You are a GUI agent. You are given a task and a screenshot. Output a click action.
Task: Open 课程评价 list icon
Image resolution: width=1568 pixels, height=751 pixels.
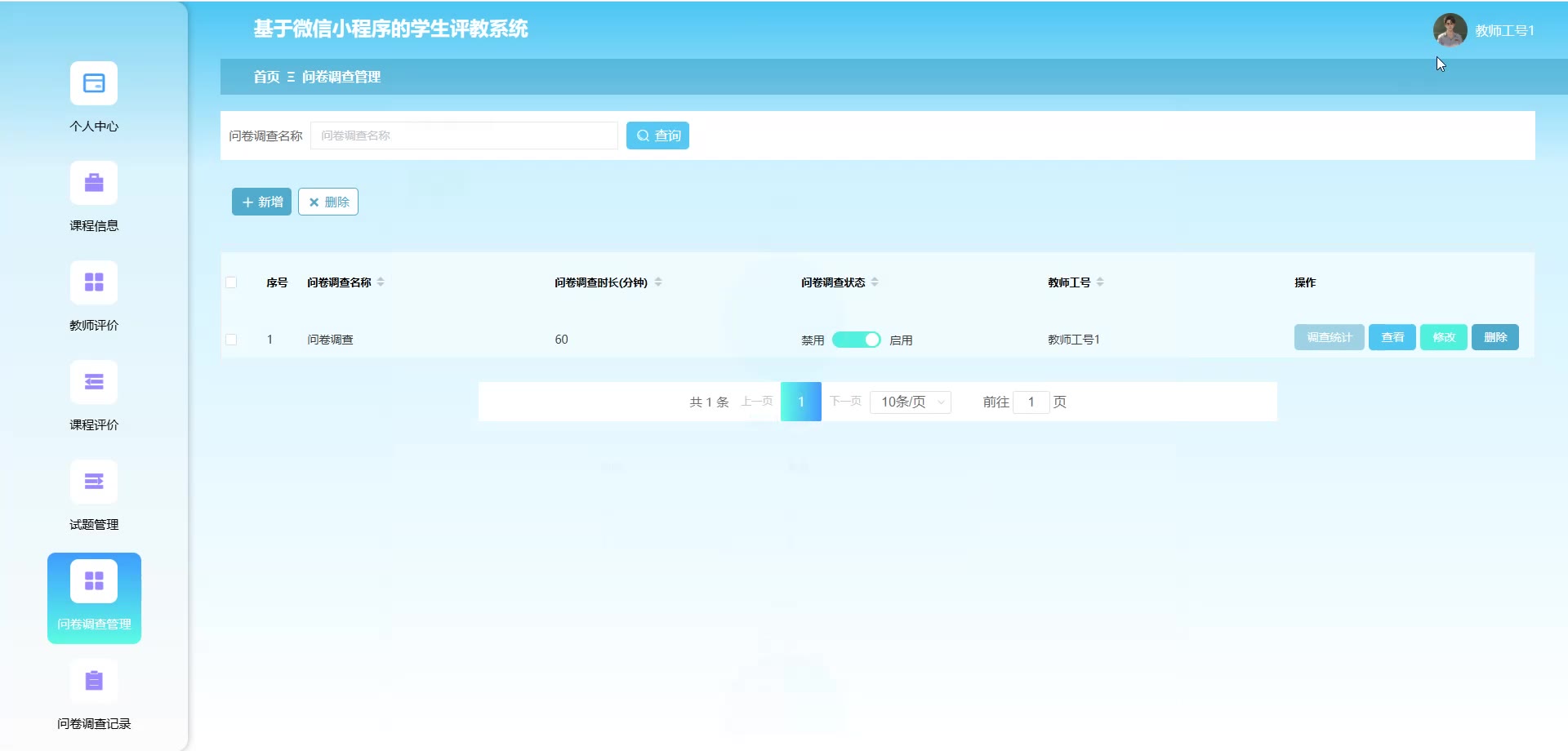[x=94, y=382]
